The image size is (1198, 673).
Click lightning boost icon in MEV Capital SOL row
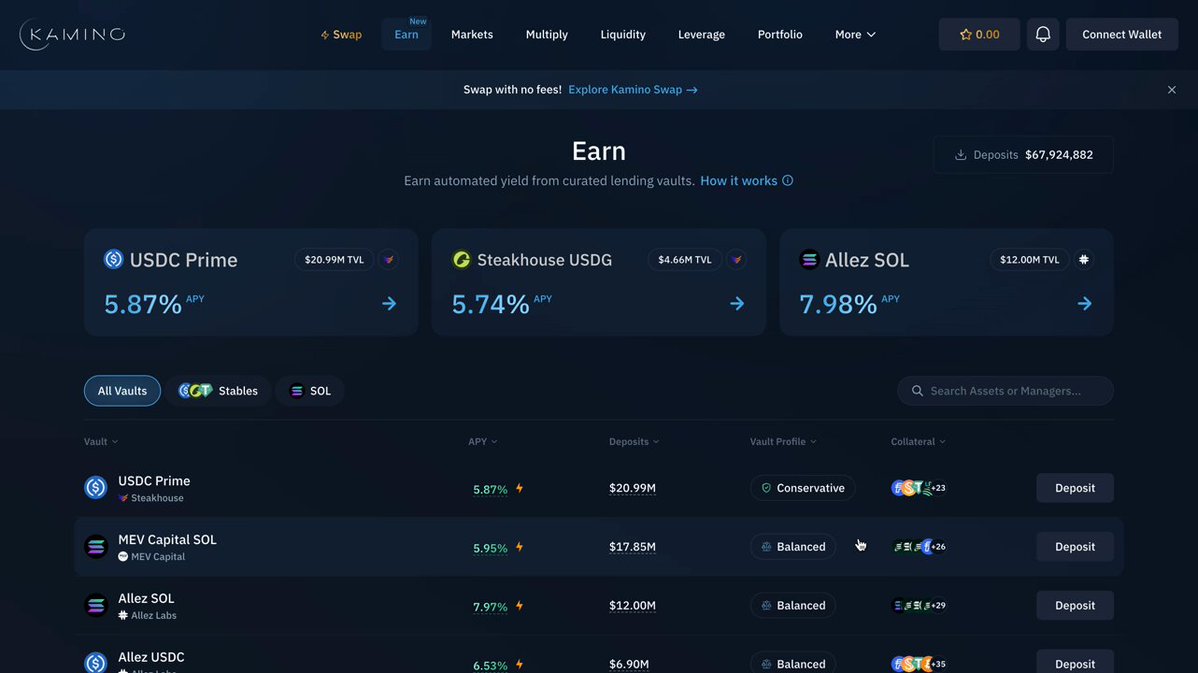[x=520, y=547]
